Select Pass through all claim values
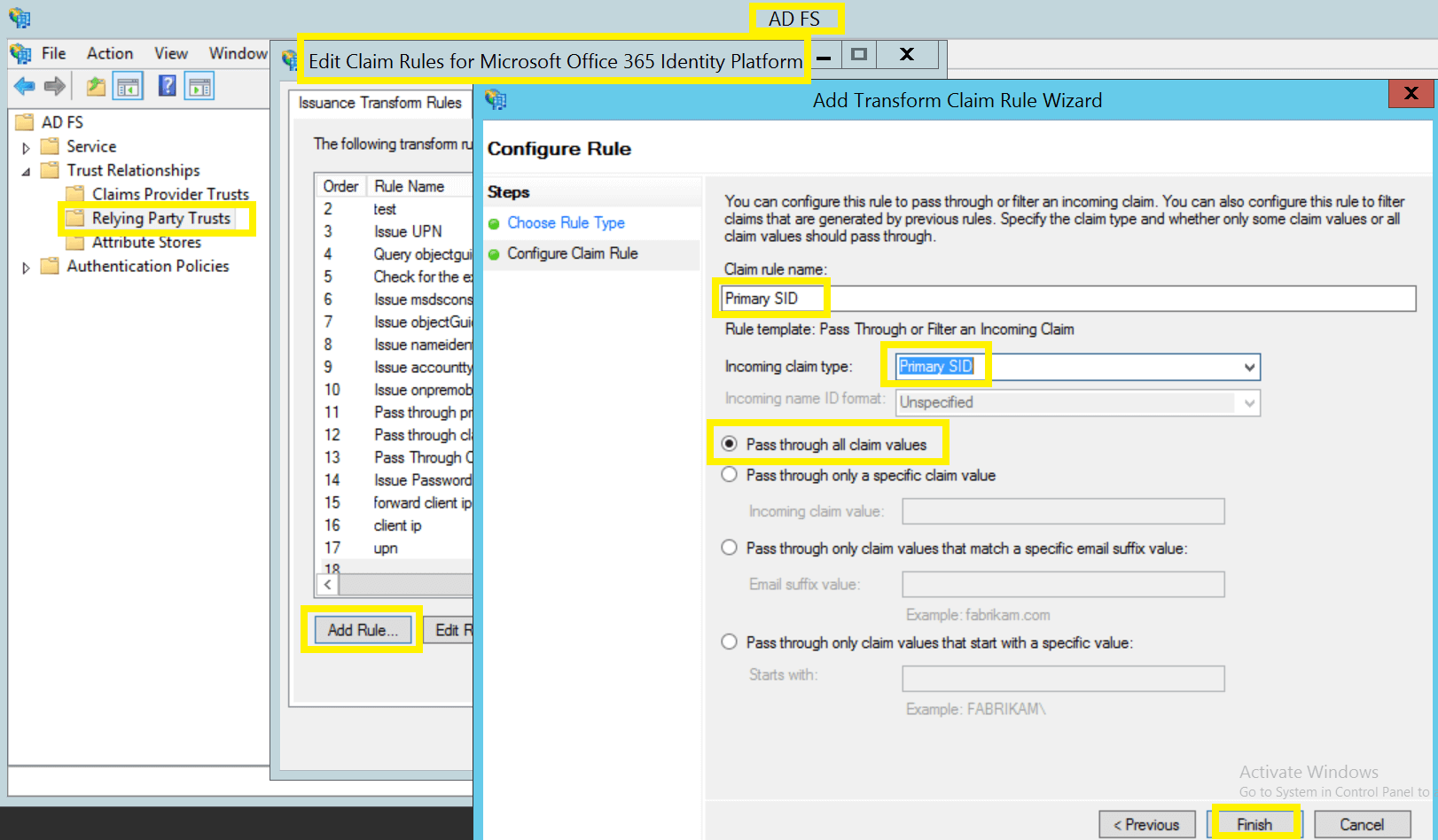Viewport: 1438px width, 840px height. point(729,444)
